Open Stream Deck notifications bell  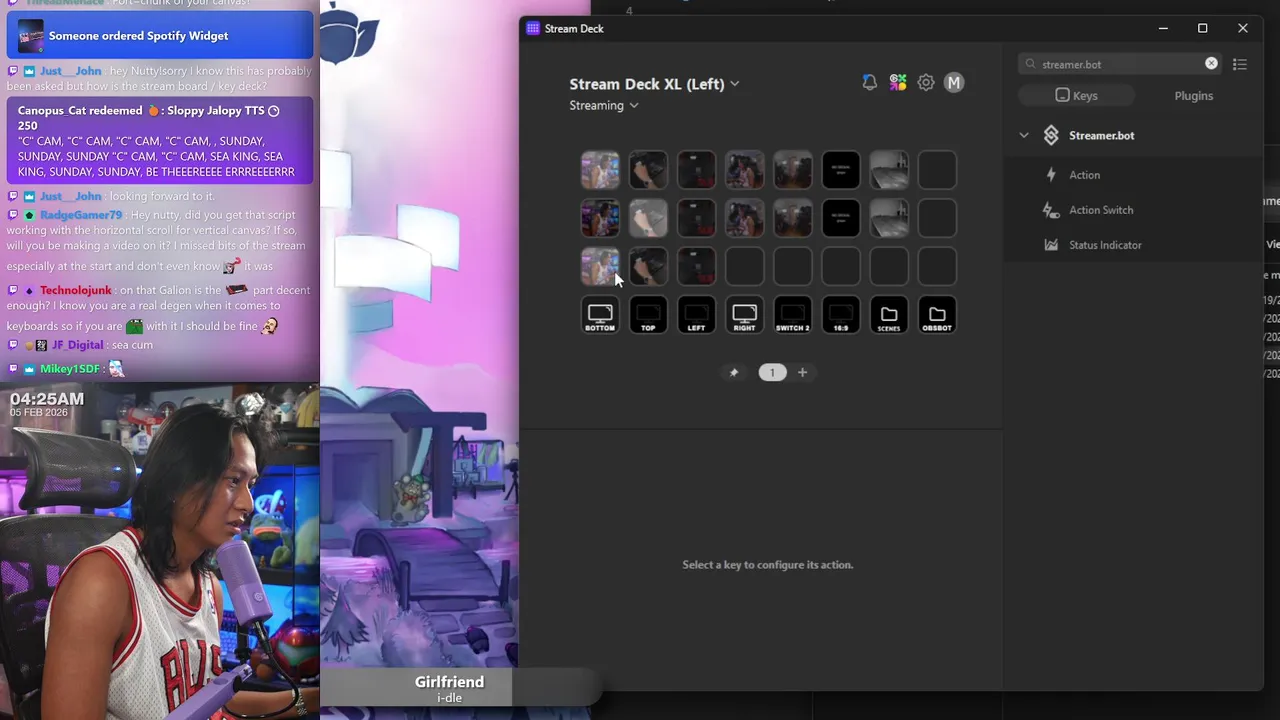pyautogui.click(x=869, y=83)
